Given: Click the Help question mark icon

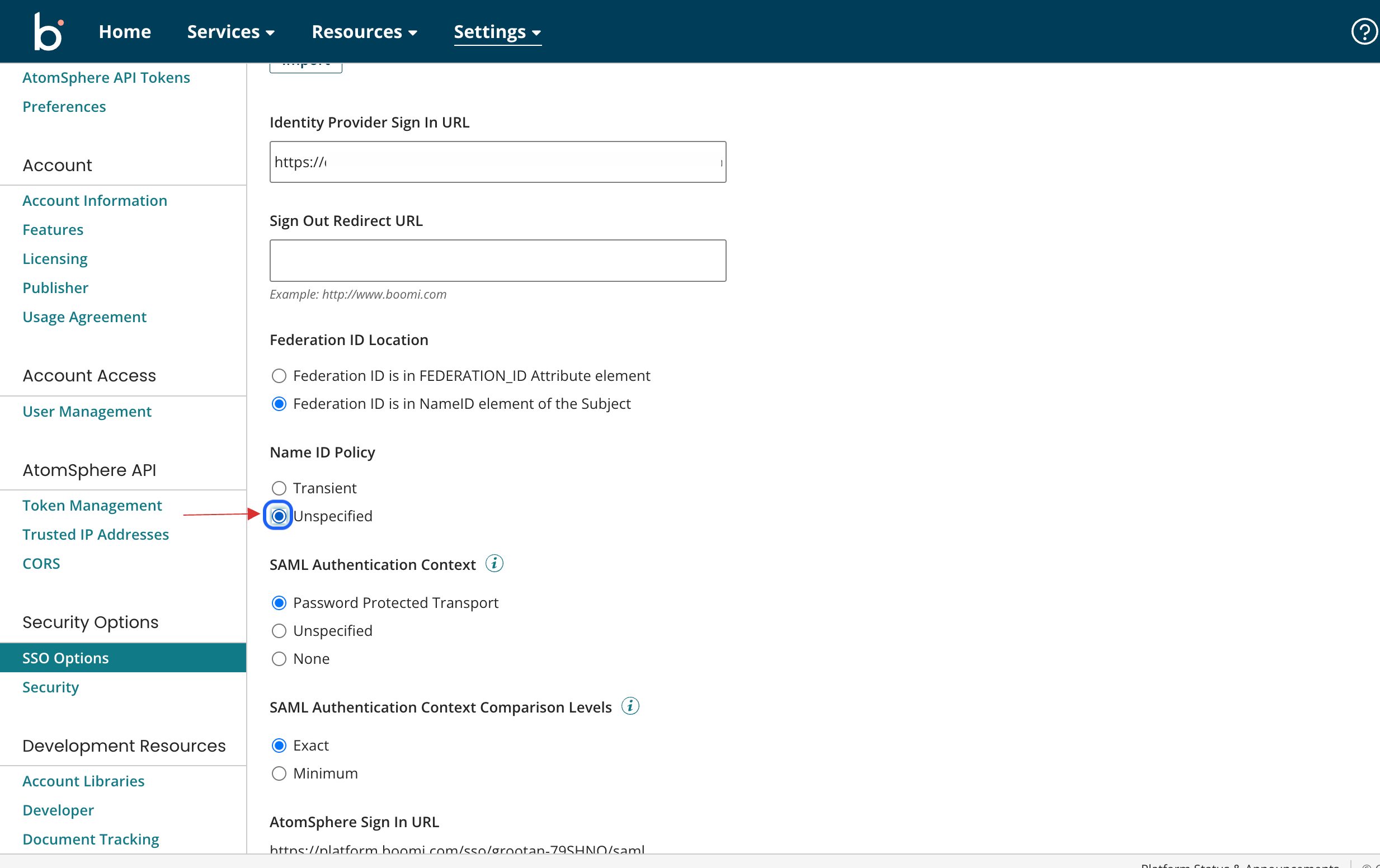Looking at the screenshot, I should tap(1363, 31).
